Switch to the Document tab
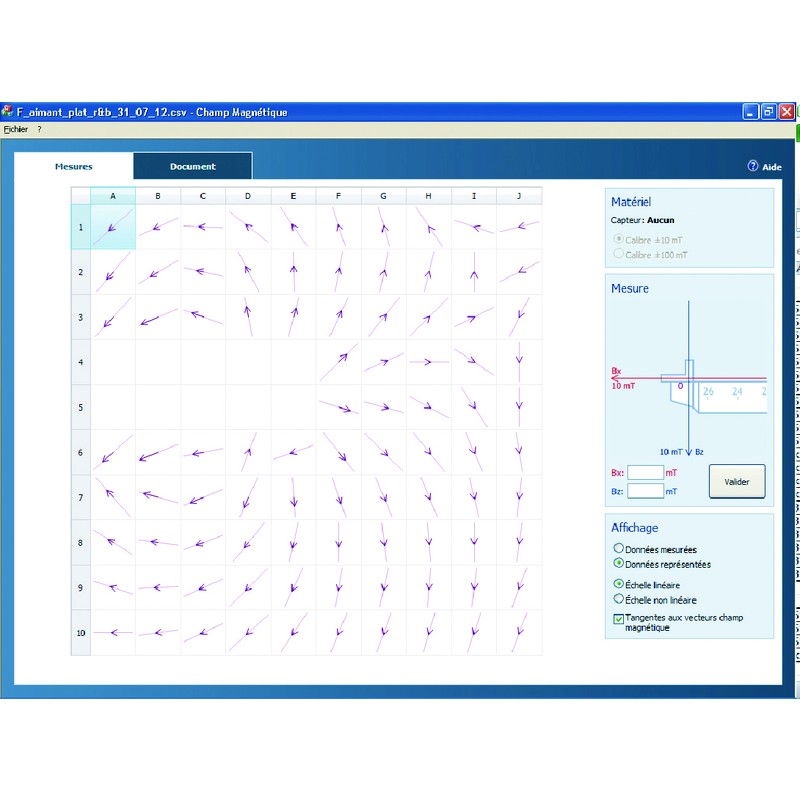Image resolution: width=800 pixels, height=800 pixels. [192, 166]
